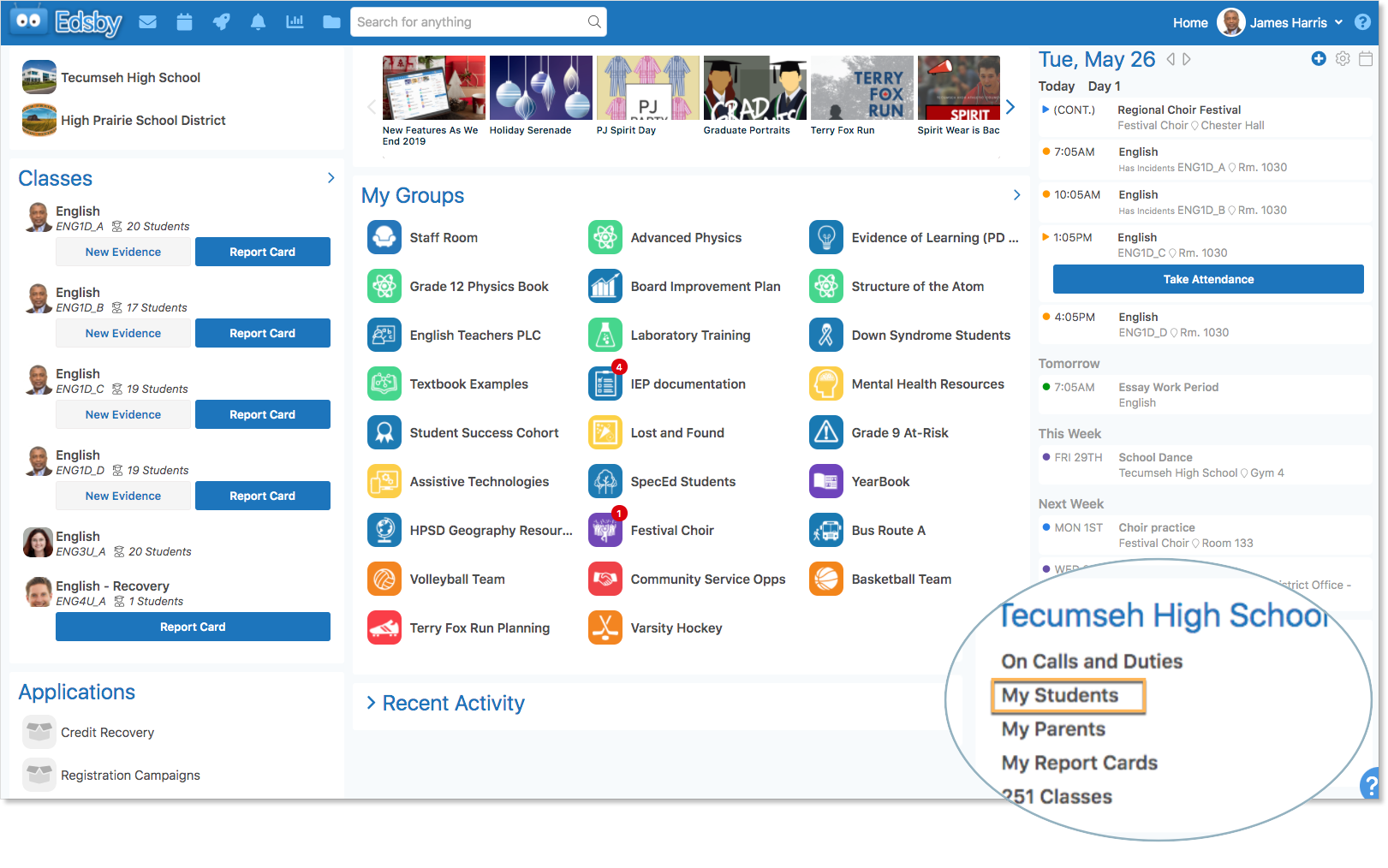This screenshot has height=868, width=1388.
Task: Expand the Classes panel chevron
Action: pos(331,178)
